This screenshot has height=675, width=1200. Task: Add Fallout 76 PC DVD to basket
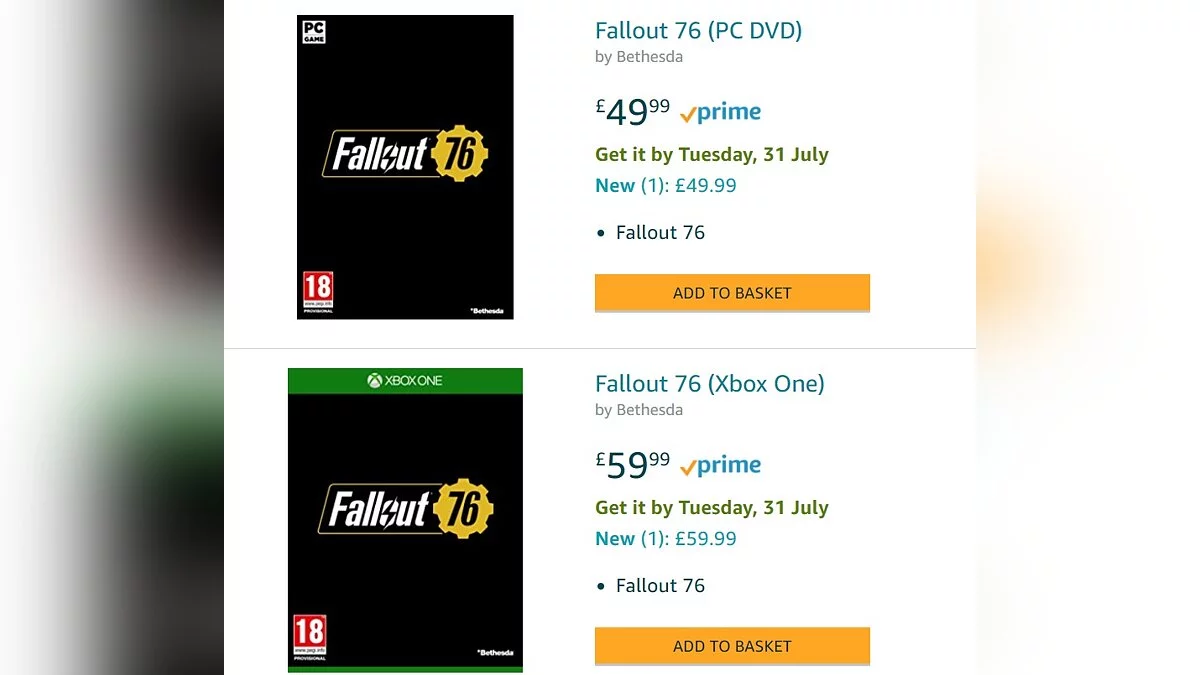click(x=732, y=293)
